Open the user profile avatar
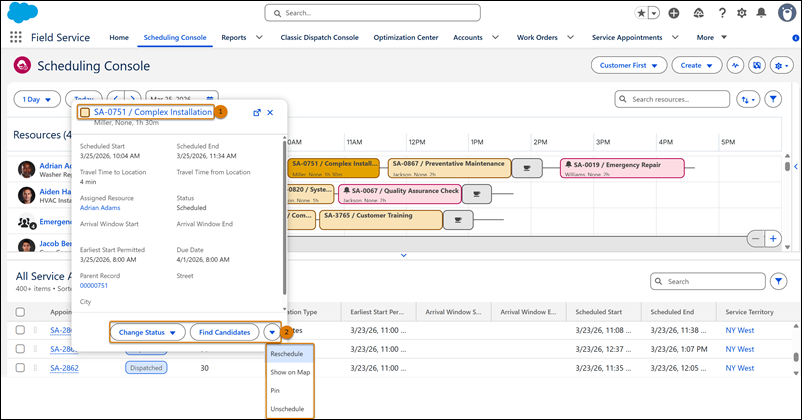Viewport: 802px width, 420px height. [x=786, y=13]
